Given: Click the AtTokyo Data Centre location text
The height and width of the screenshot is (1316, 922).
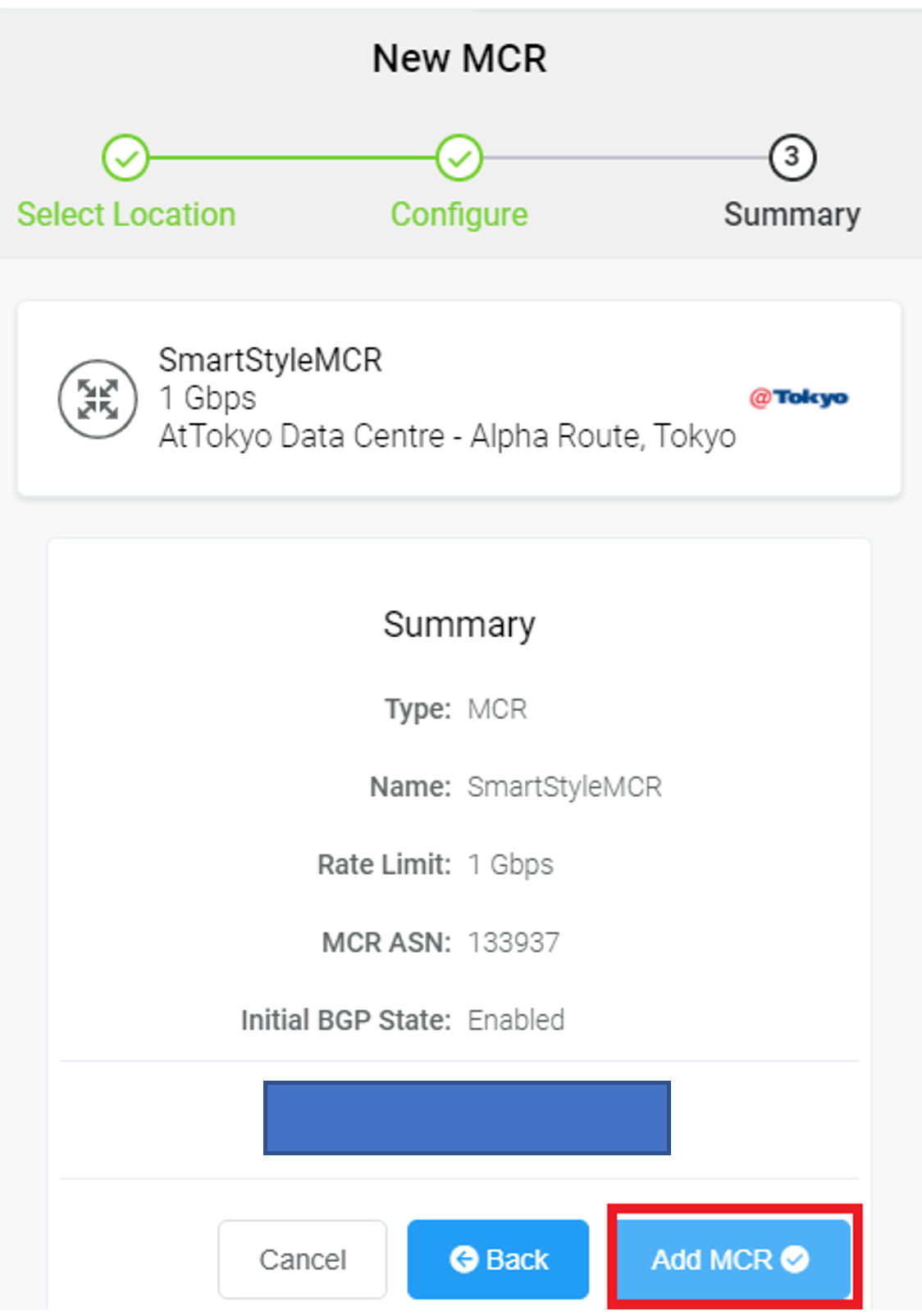Looking at the screenshot, I should (x=447, y=436).
